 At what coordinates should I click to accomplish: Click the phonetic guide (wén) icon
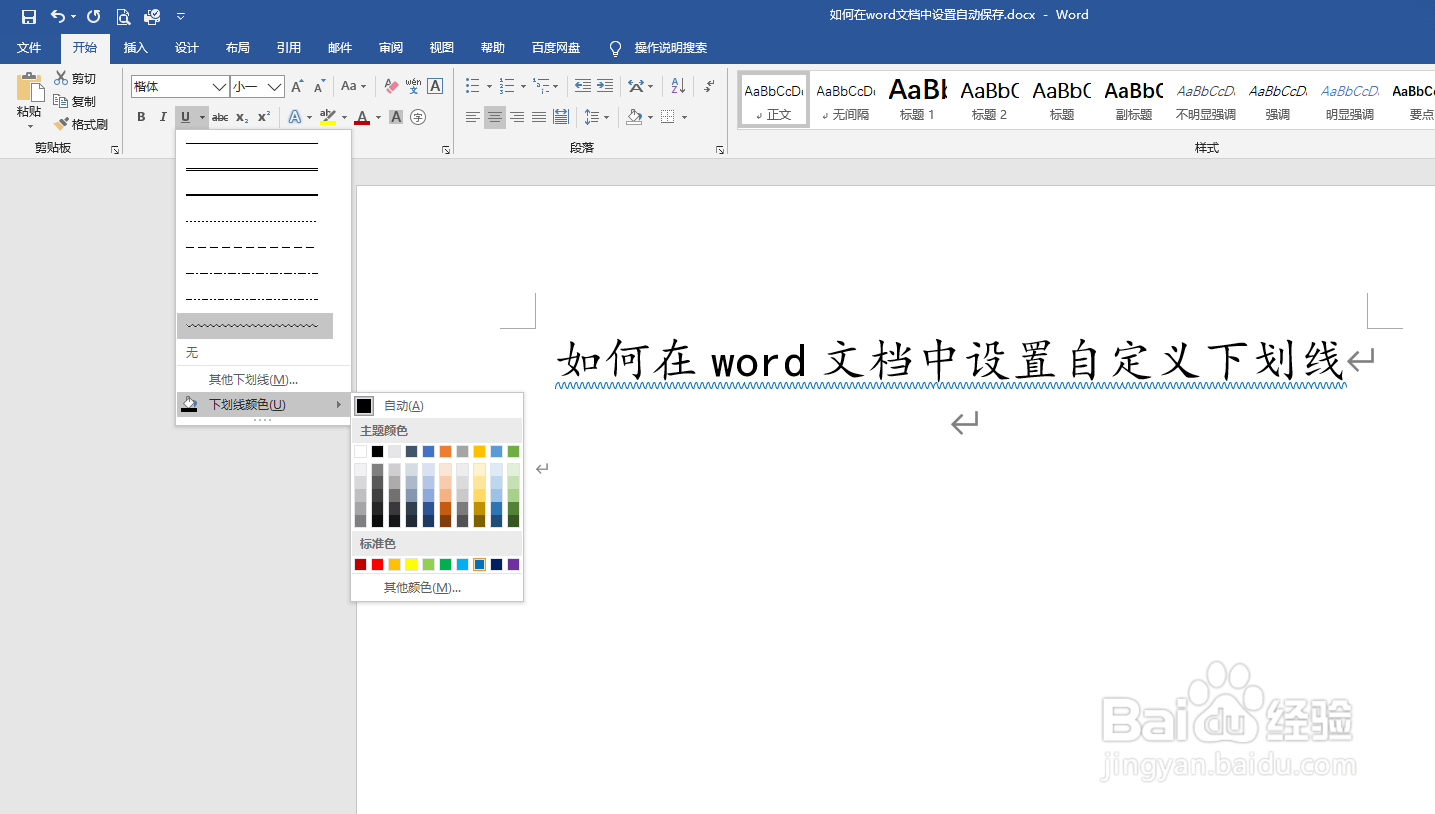click(413, 87)
